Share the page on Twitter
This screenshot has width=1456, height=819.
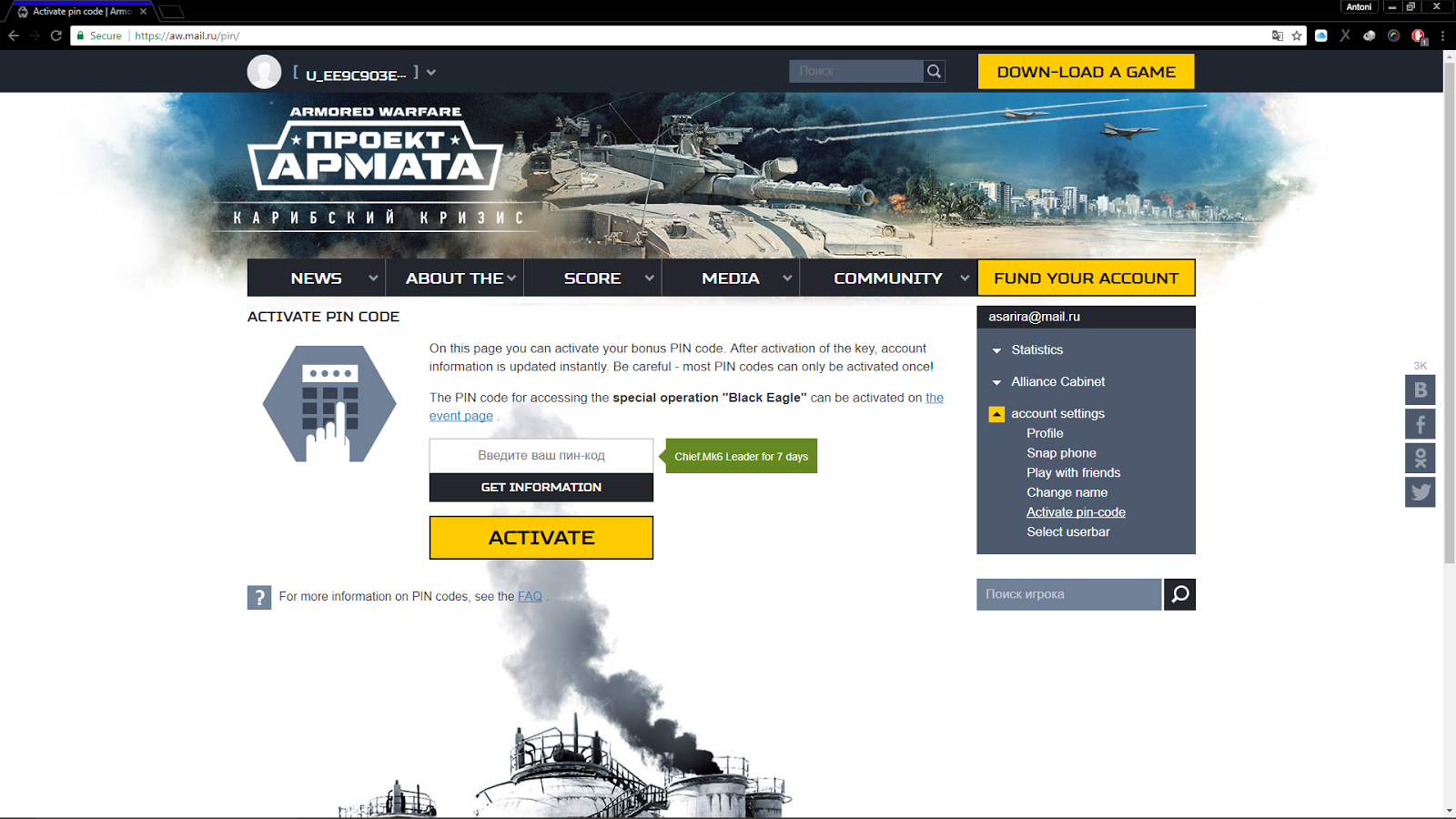pyautogui.click(x=1421, y=492)
